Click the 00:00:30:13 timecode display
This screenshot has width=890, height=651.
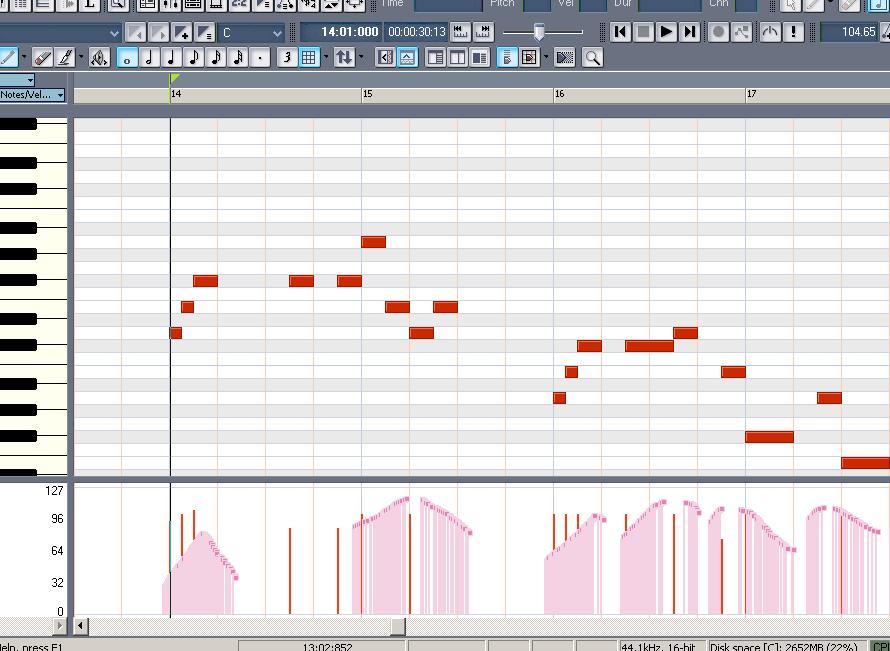(417, 32)
